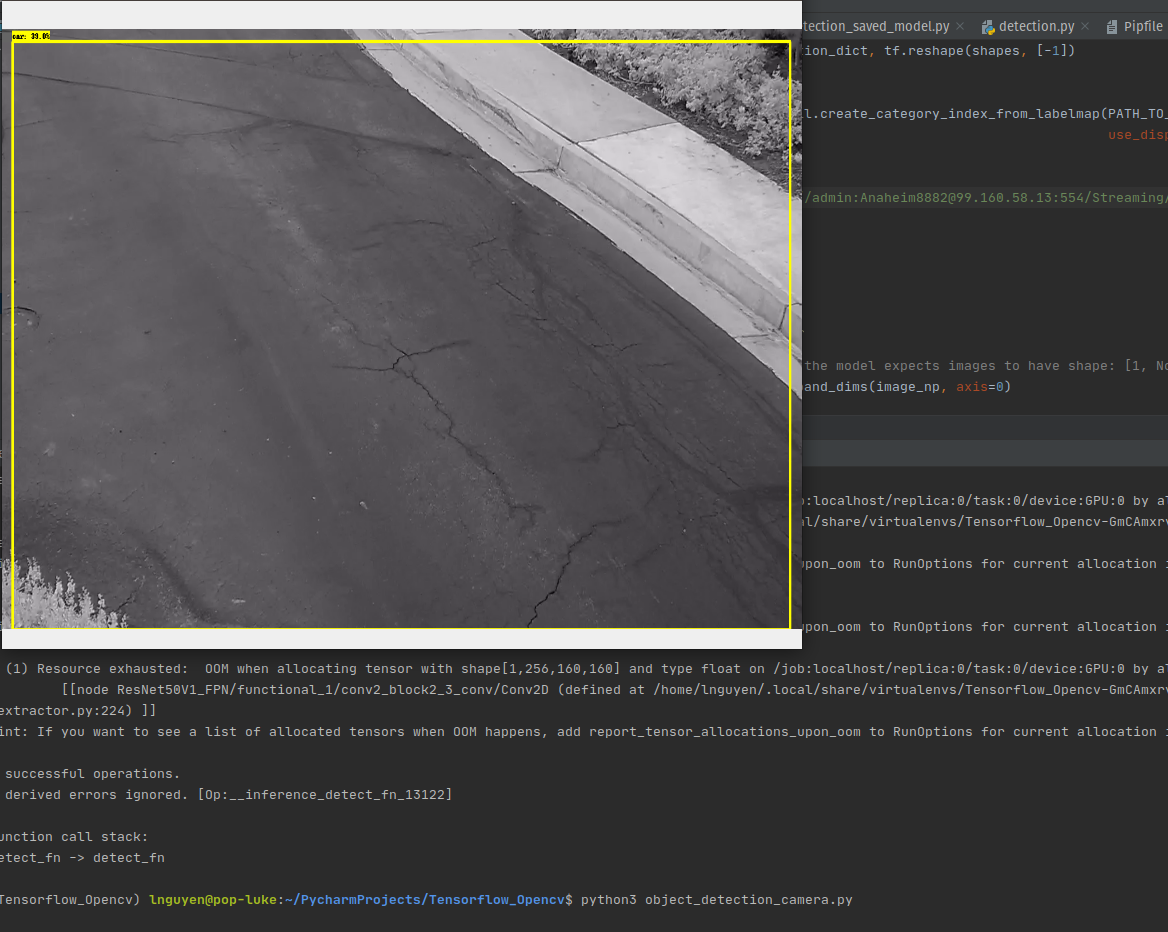Click the 'derived errors ignored' terminal line

228,795
